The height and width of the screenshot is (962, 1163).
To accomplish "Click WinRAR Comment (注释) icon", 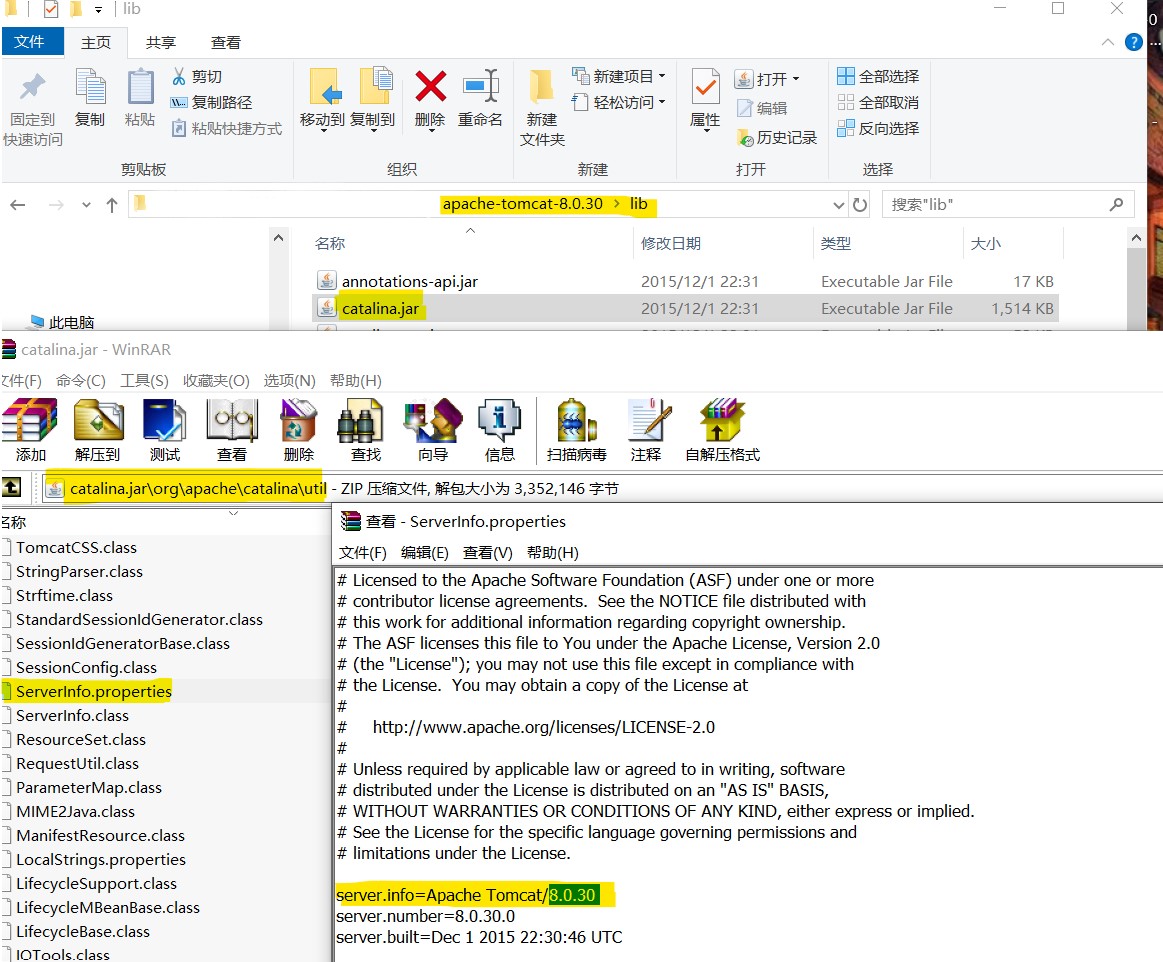I will coord(646,430).
